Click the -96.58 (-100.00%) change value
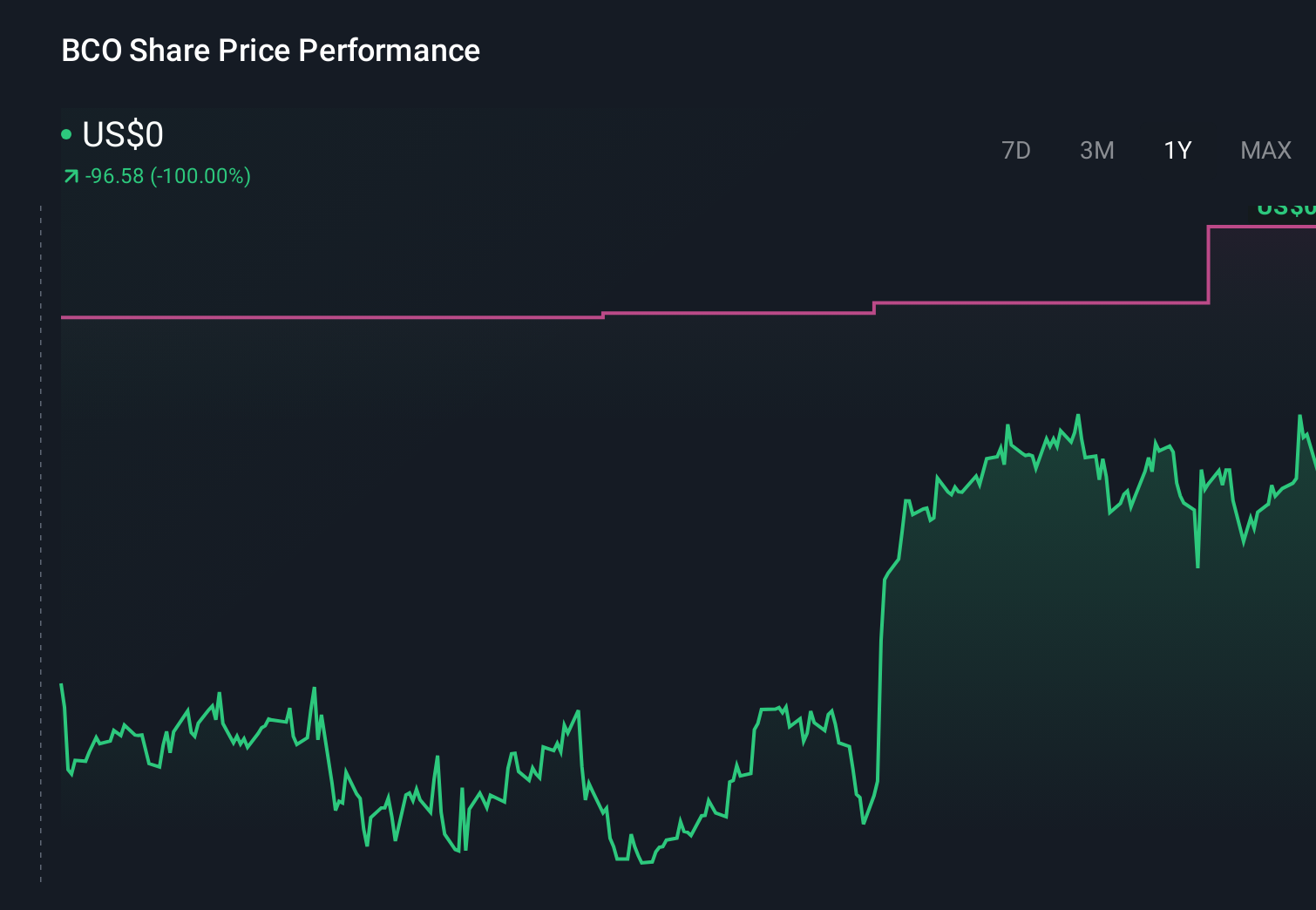Viewport: 1316px width, 910px height. 166,175
